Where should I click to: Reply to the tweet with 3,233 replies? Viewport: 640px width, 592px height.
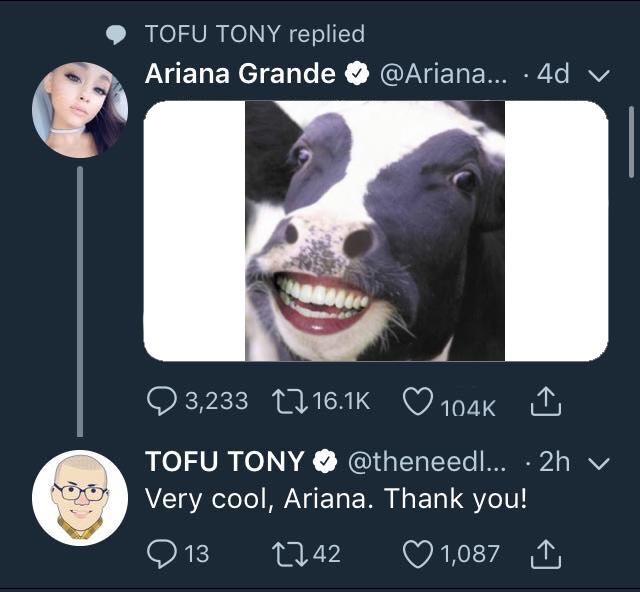[x=161, y=401]
